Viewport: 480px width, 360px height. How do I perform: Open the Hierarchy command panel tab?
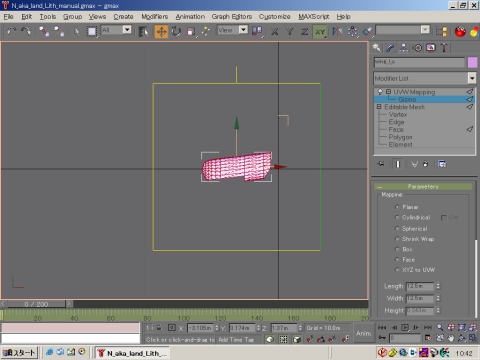point(404,48)
